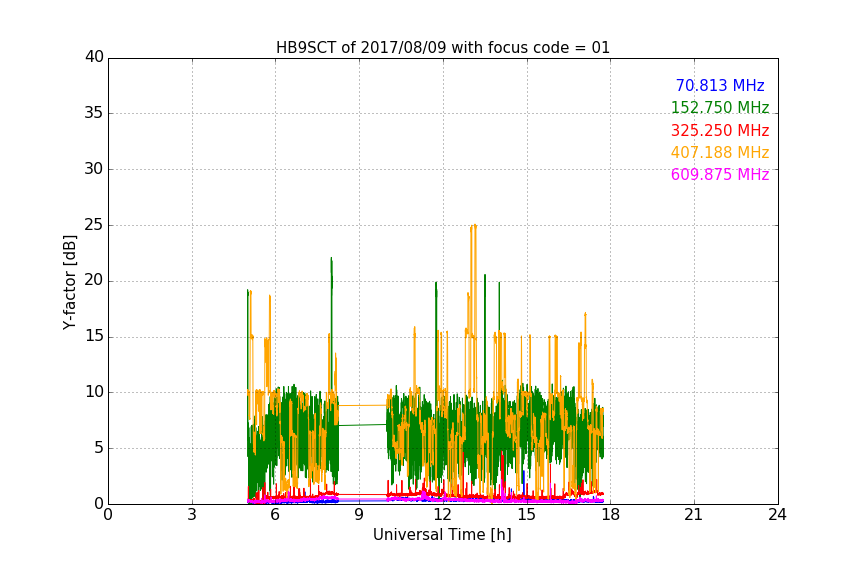
Task: Click y-axis tick label 25
Action: (94, 225)
